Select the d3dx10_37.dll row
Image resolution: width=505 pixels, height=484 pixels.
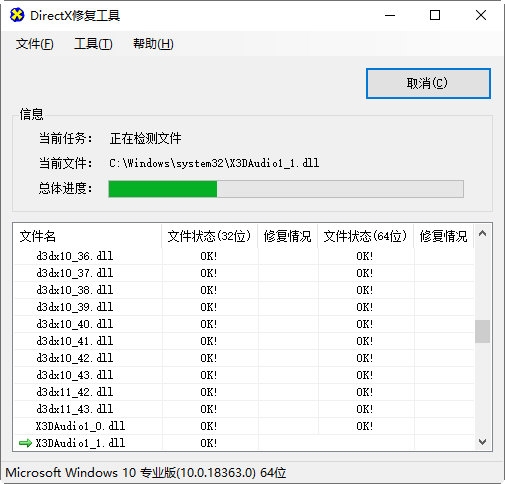click(244, 273)
